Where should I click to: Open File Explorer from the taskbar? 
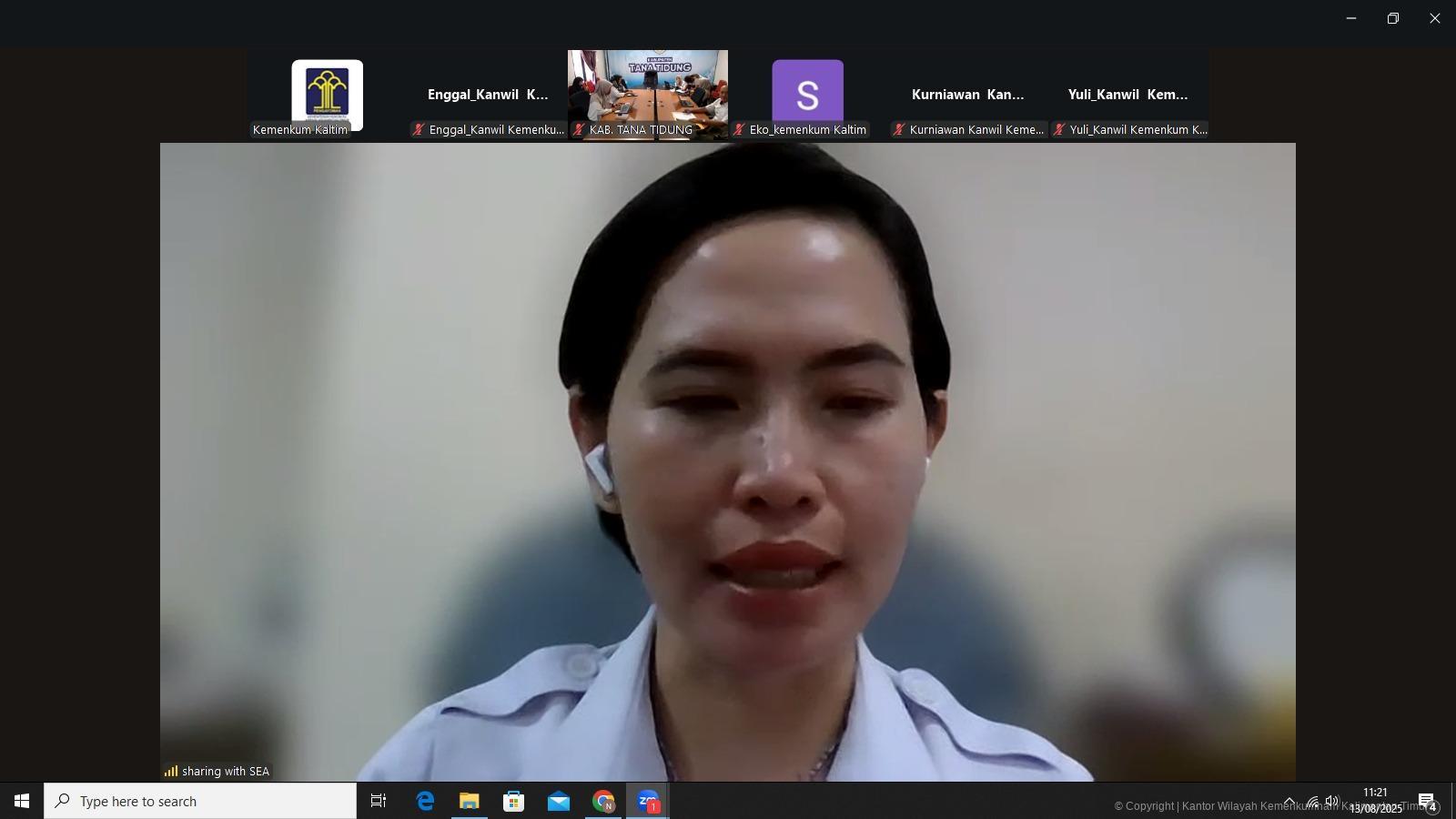pyautogui.click(x=470, y=801)
